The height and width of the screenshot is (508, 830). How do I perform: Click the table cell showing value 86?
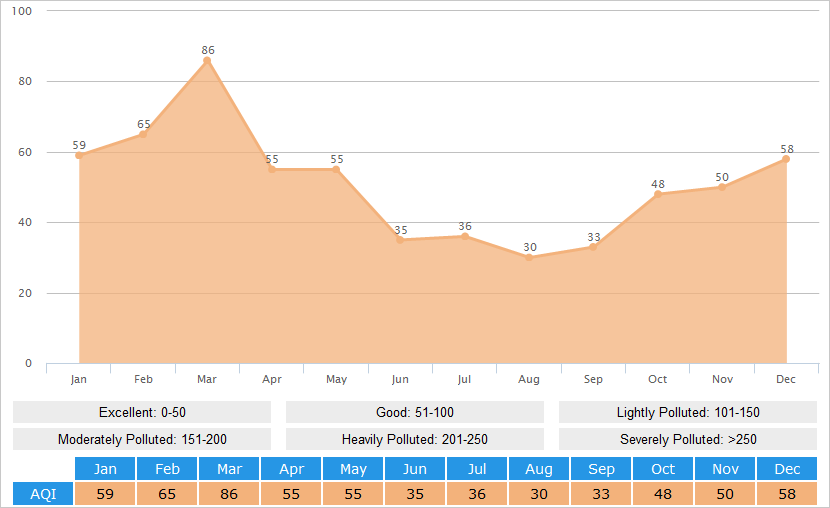229,494
